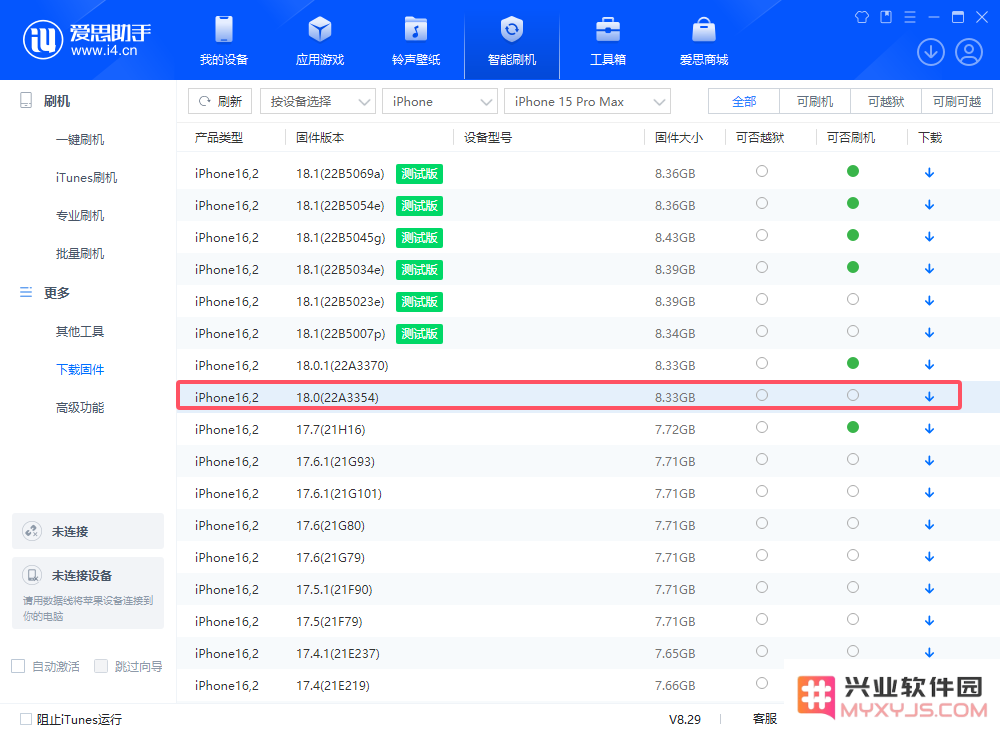Open 其他工具 in the sidebar
Screen dimensions: 1000x734
coord(80,332)
